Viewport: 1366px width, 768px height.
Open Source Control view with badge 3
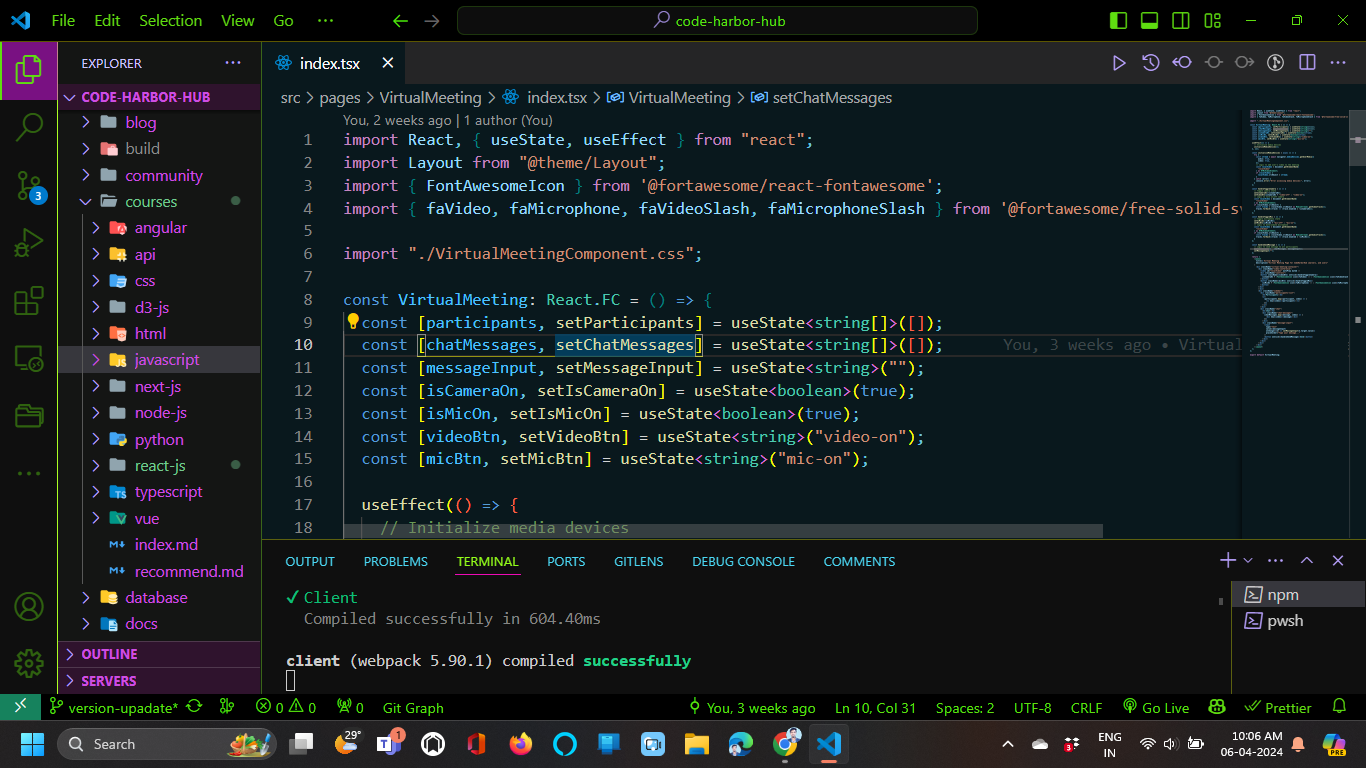coord(29,185)
